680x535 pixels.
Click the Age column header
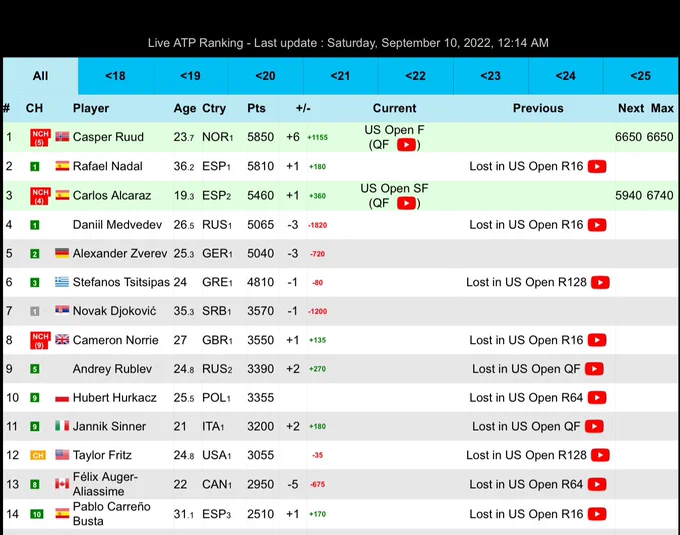coord(185,108)
